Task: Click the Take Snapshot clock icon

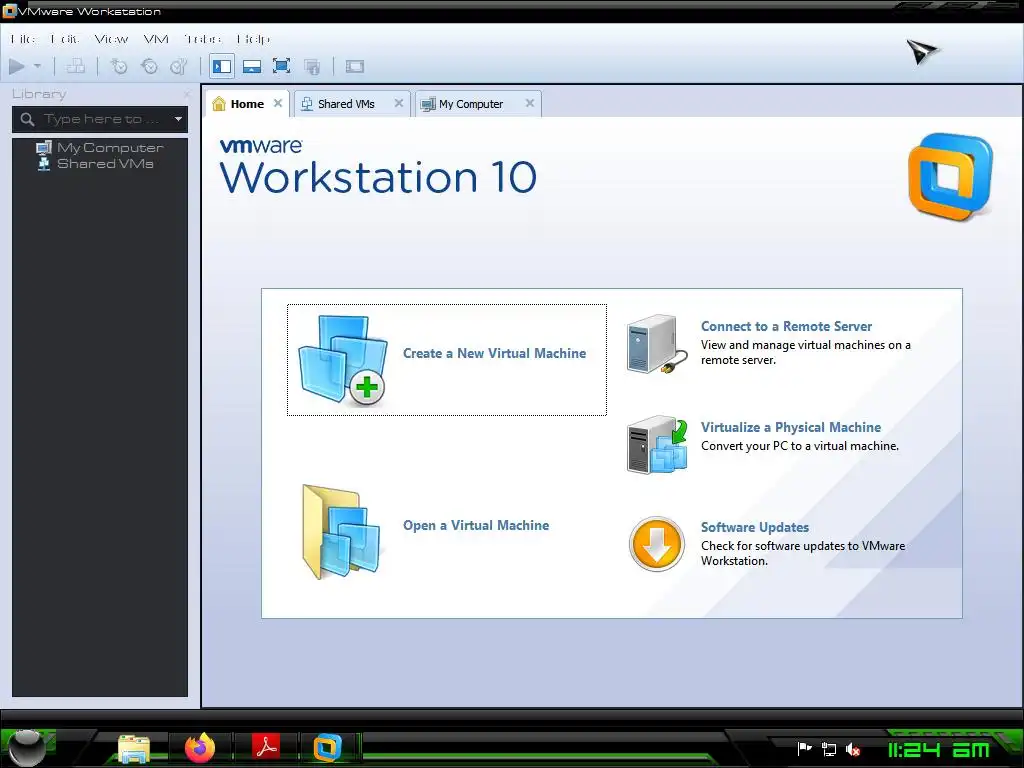Action: 119,66
